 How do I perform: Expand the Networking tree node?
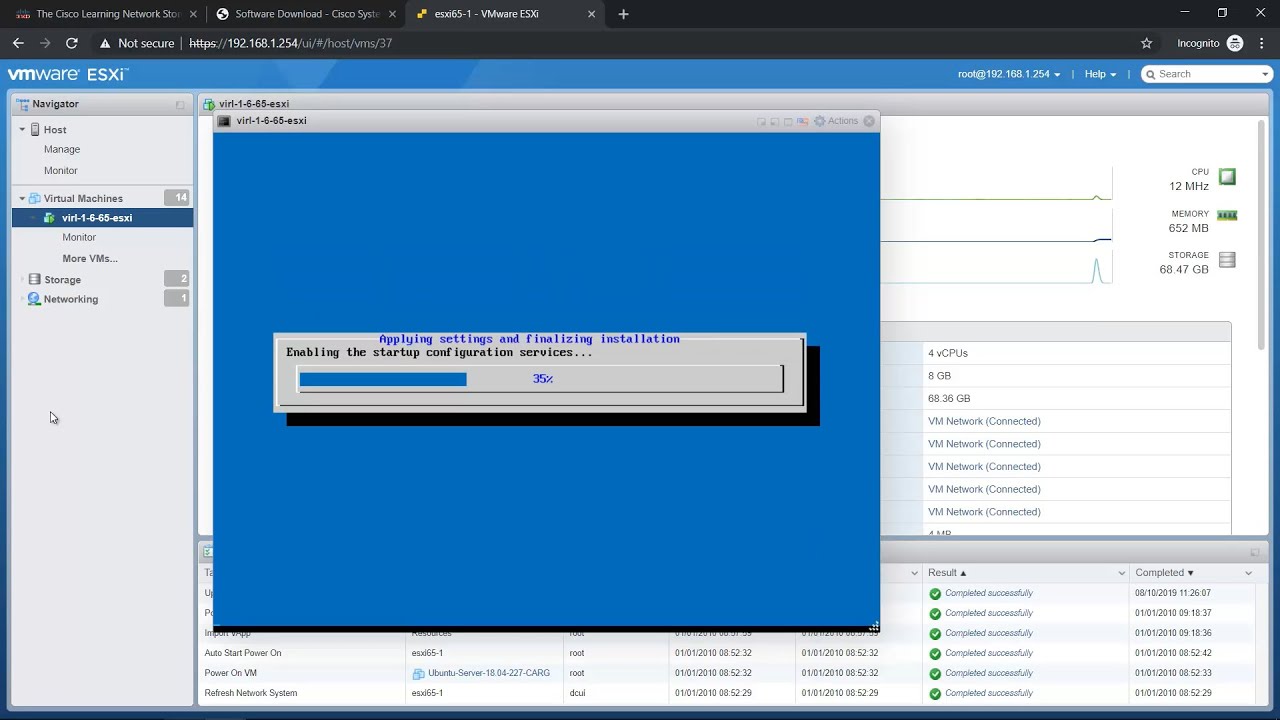point(22,299)
